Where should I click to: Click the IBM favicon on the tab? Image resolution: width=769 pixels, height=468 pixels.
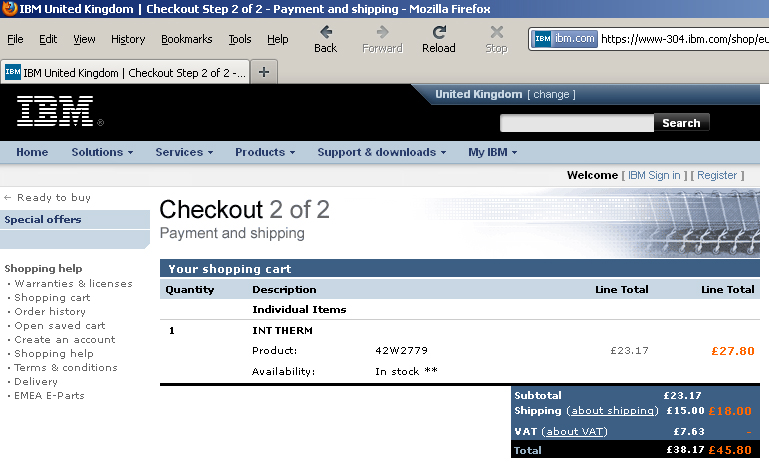[x=13, y=72]
